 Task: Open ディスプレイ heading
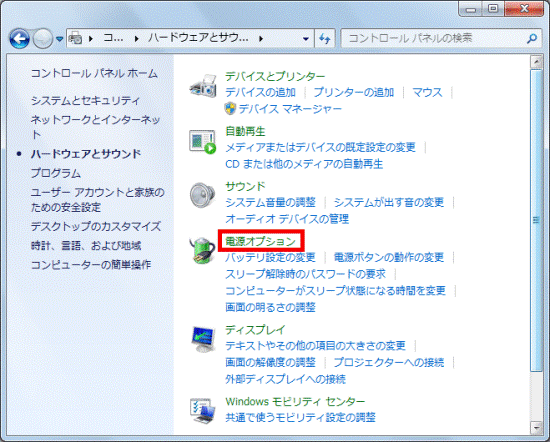[x=255, y=330]
